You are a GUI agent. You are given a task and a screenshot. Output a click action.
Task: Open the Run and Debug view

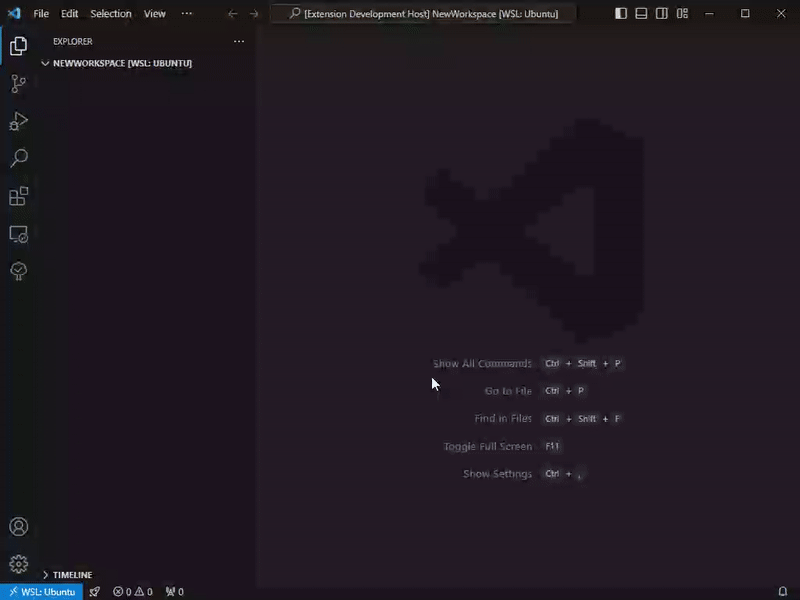click(18, 121)
